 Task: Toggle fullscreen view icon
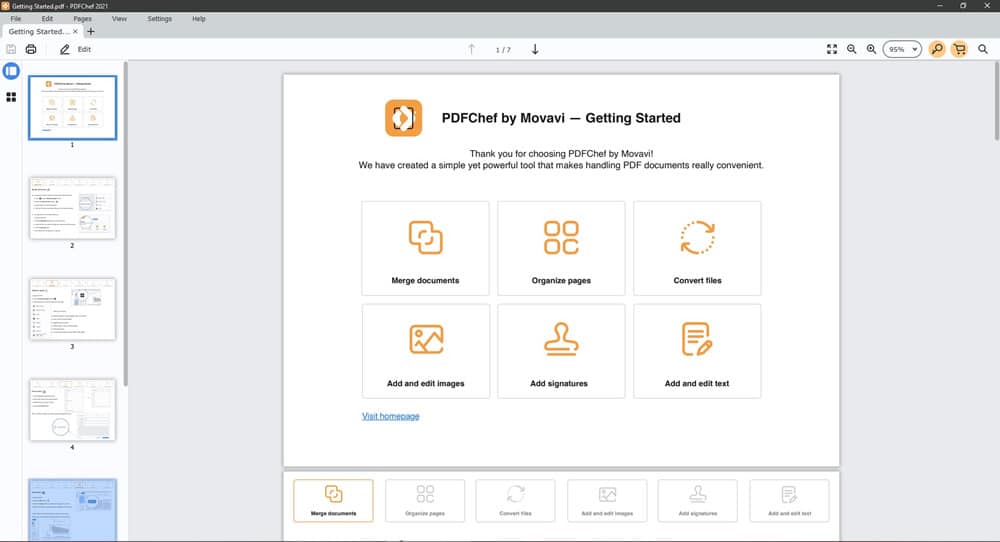point(832,49)
